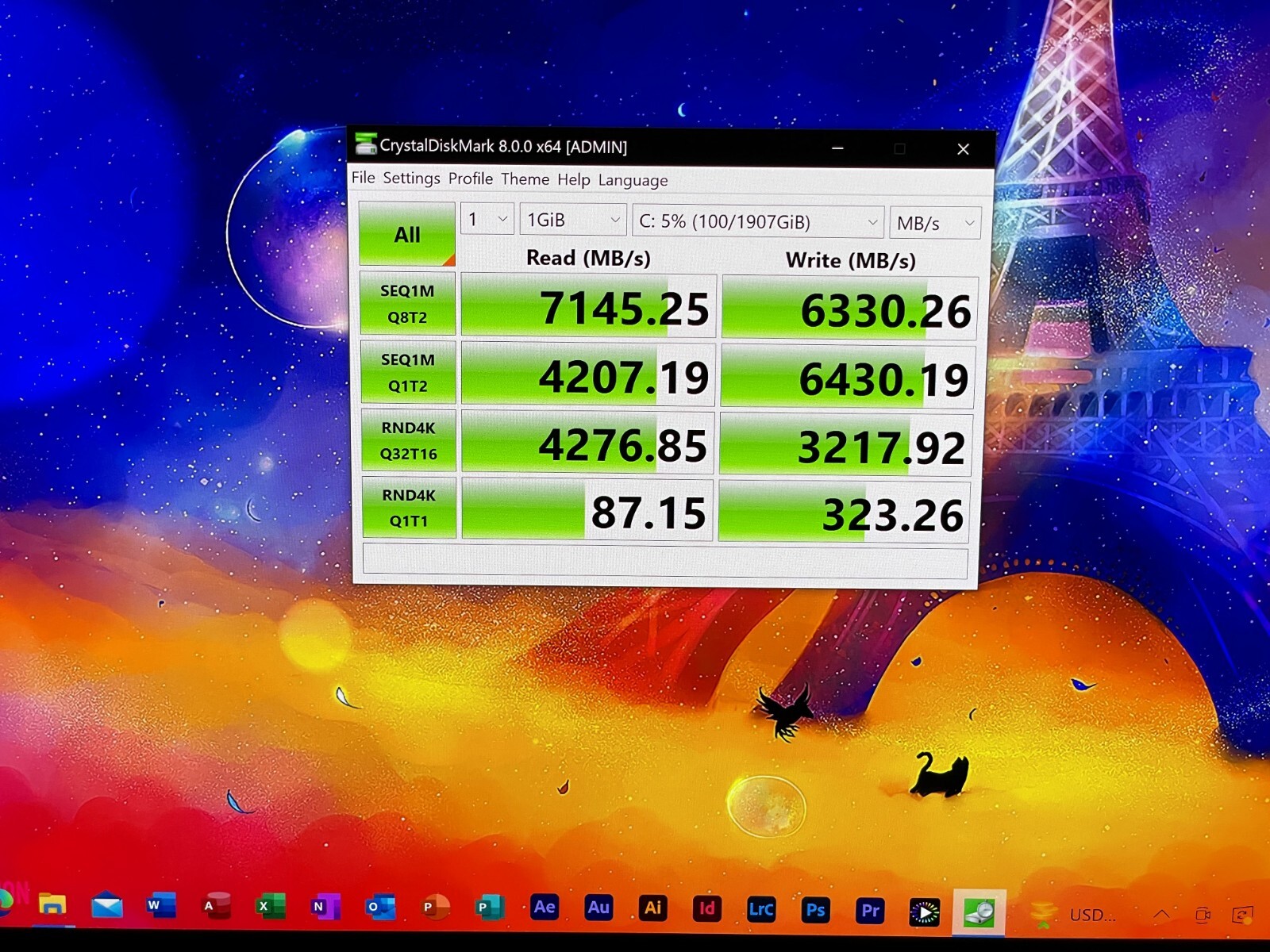
Task: Launch Adobe After Effects from taskbar
Action: [x=545, y=908]
